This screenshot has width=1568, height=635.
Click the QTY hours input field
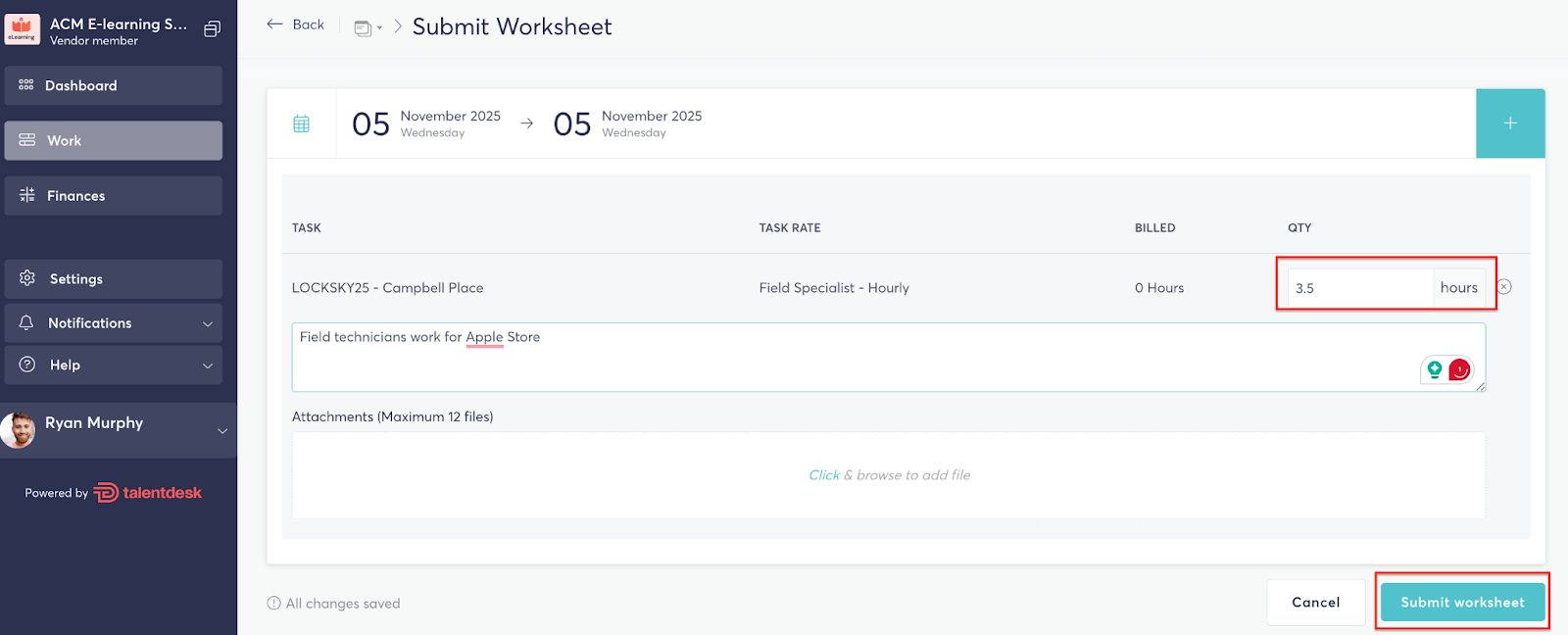coord(1358,288)
